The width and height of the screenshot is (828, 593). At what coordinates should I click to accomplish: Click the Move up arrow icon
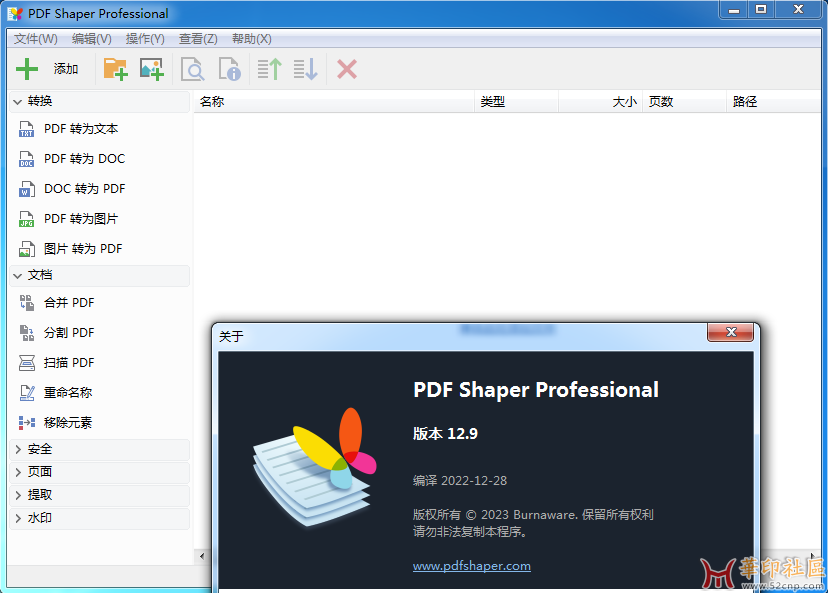[x=269, y=69]
